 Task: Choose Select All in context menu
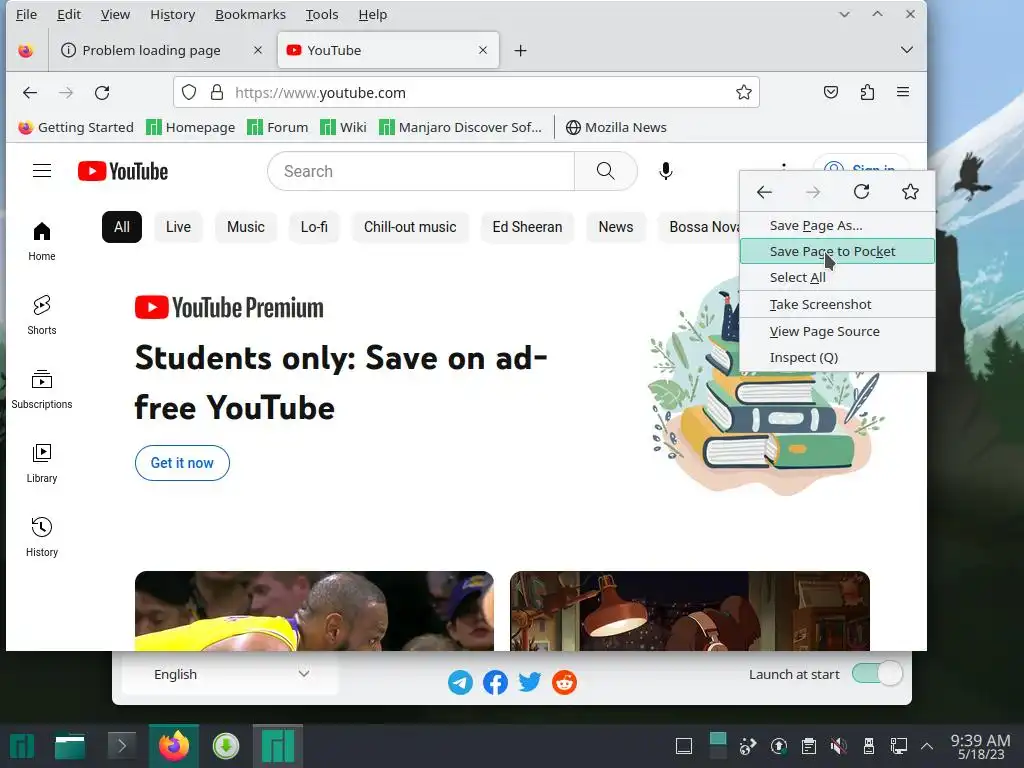point(837,278)
